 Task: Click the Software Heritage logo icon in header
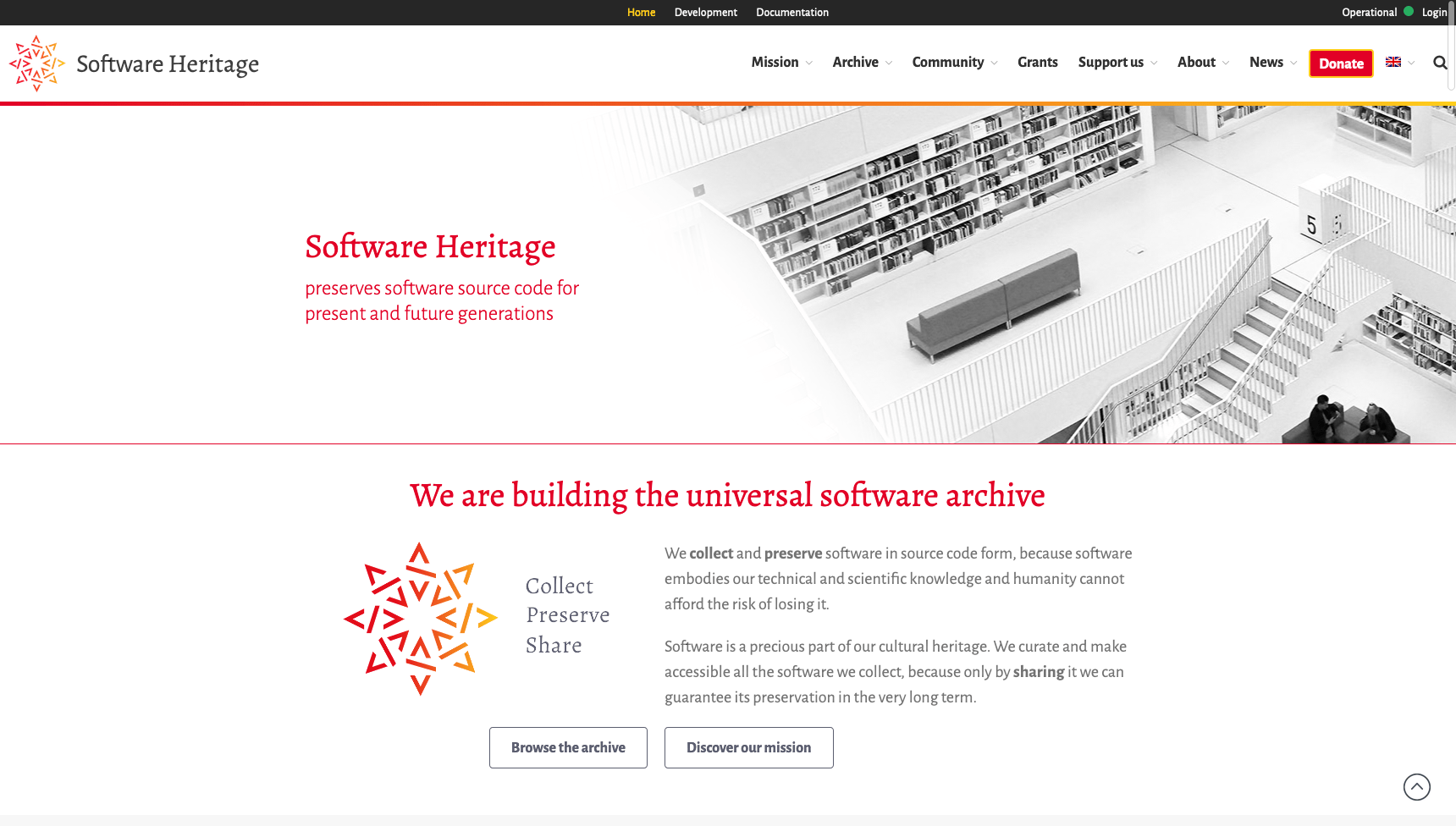tap(37, 63)
